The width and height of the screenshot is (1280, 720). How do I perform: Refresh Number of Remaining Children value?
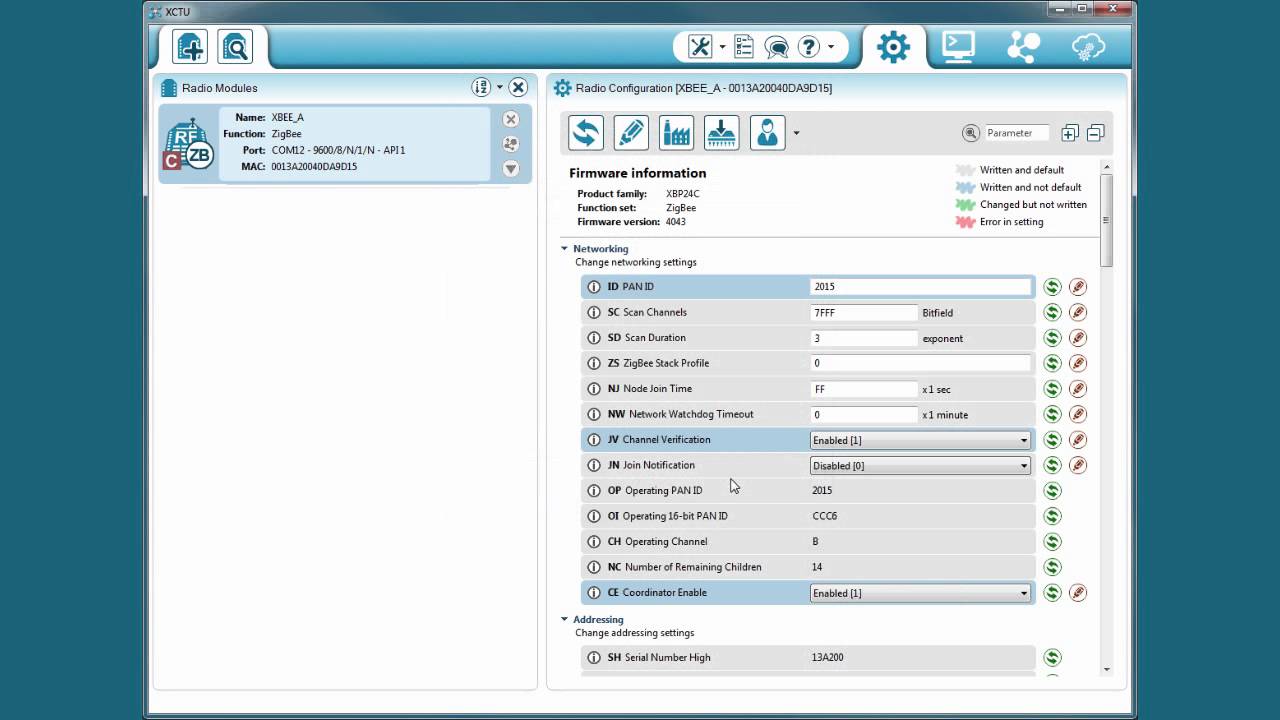point(1052,567)
